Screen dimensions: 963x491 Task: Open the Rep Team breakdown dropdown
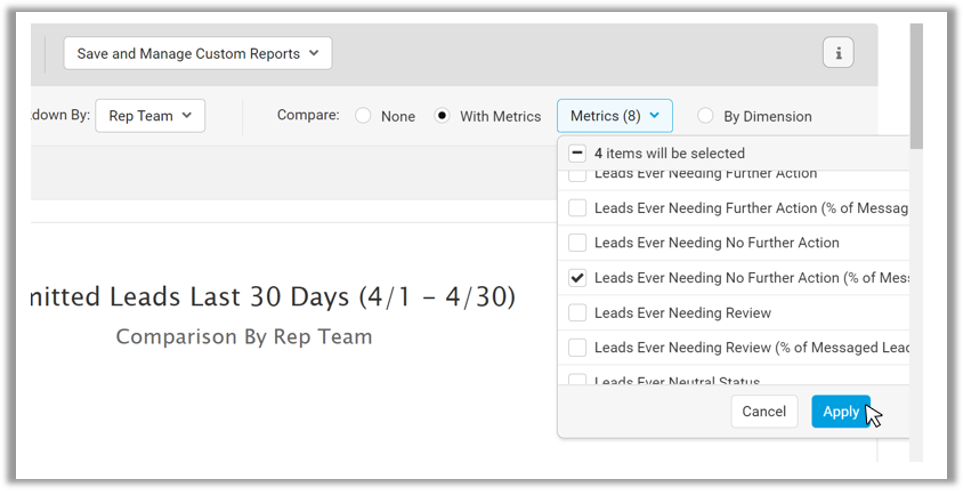click(x=150, y=116)
